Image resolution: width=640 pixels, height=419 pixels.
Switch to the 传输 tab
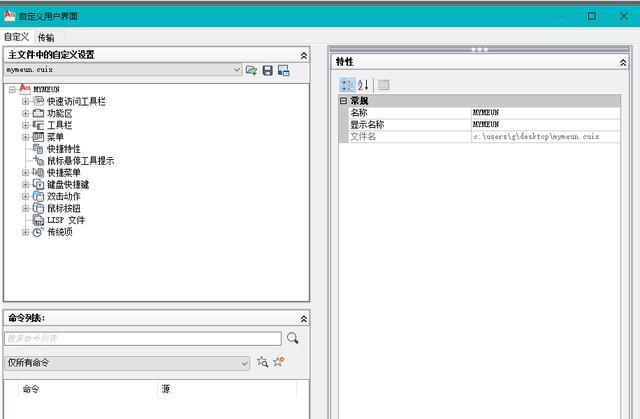46,38
